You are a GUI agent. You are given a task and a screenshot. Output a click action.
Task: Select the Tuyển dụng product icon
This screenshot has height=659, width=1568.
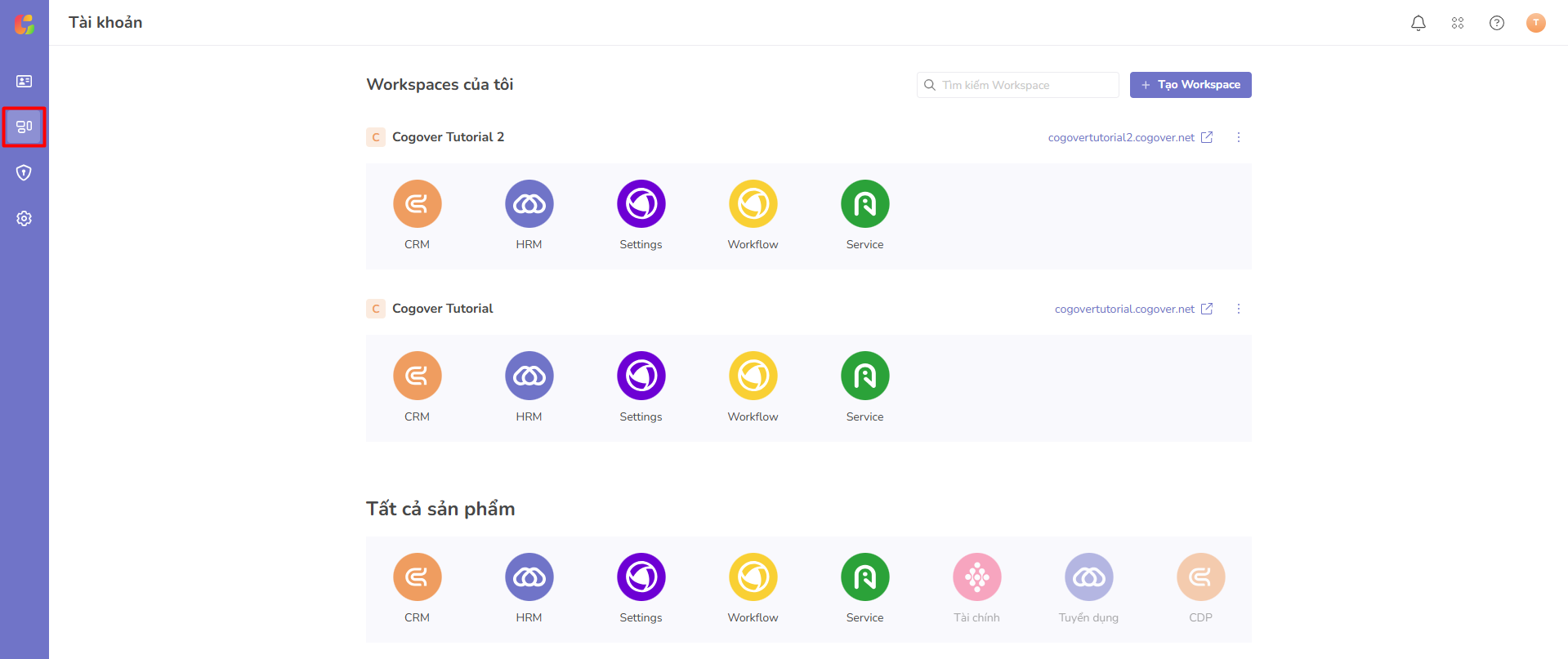1089,577
